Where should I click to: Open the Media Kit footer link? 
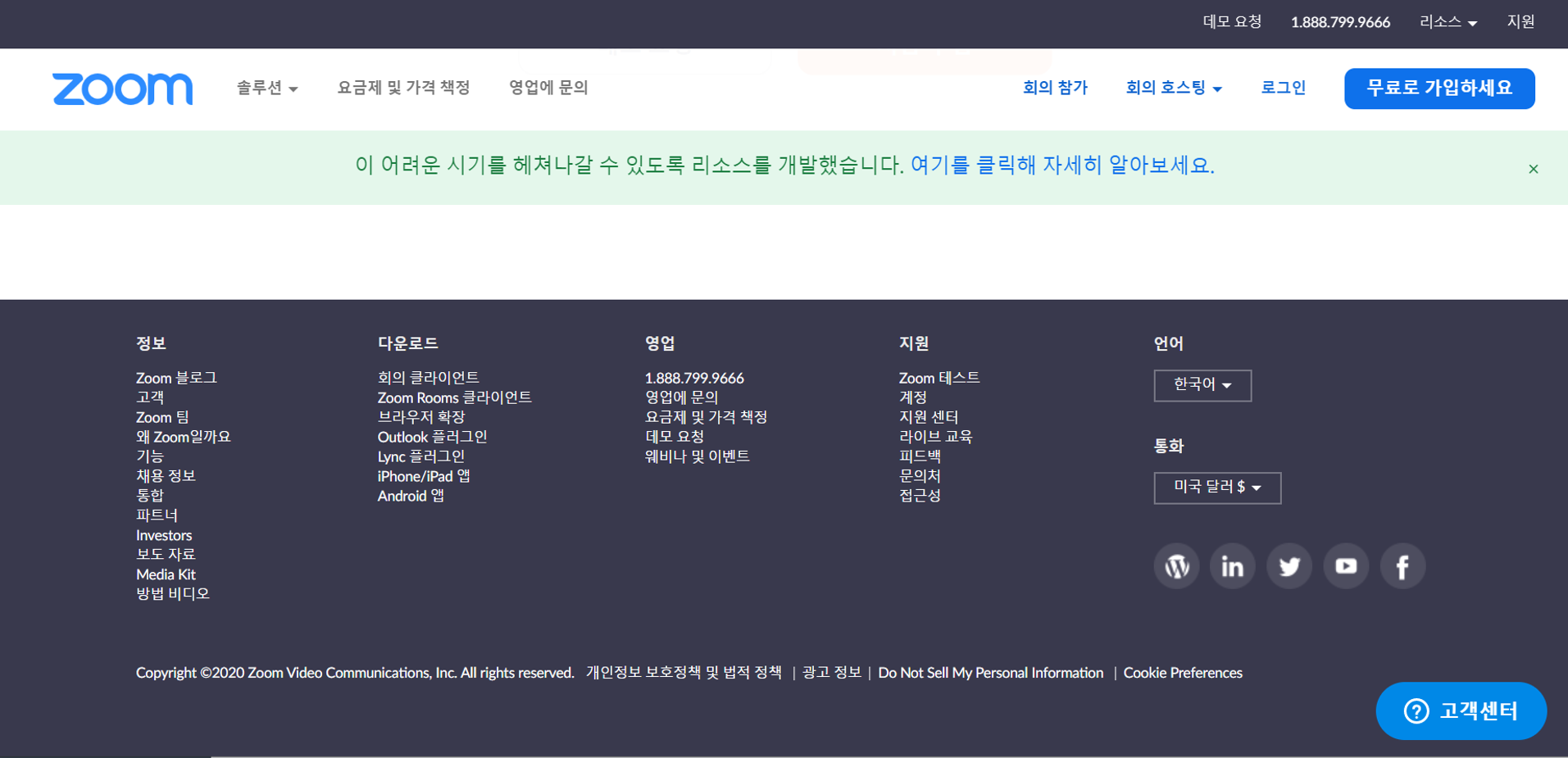tap(166, 574)
